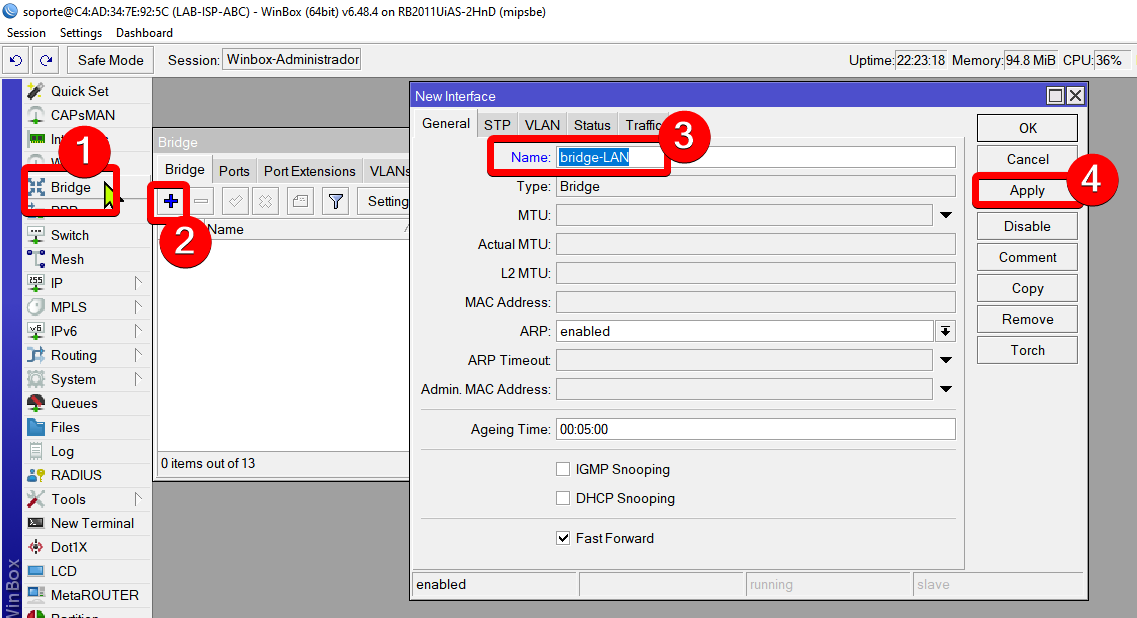Launch New Terminal from sidebar
The image size is (1137, 618).
[x=92, y=523]
